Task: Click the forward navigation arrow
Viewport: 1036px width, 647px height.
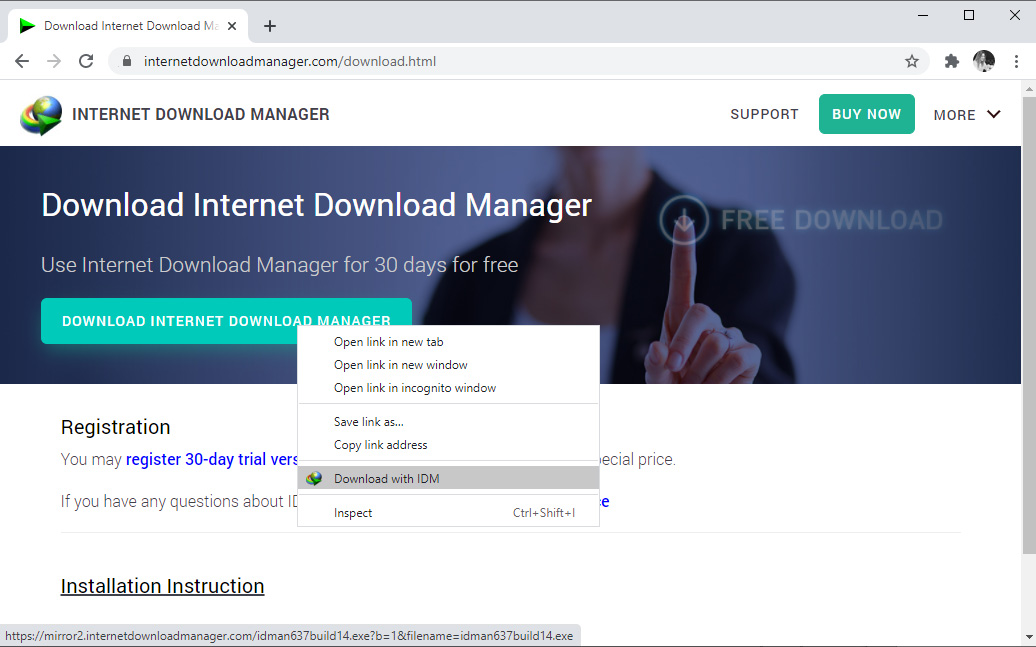Action: click(54, 61)
